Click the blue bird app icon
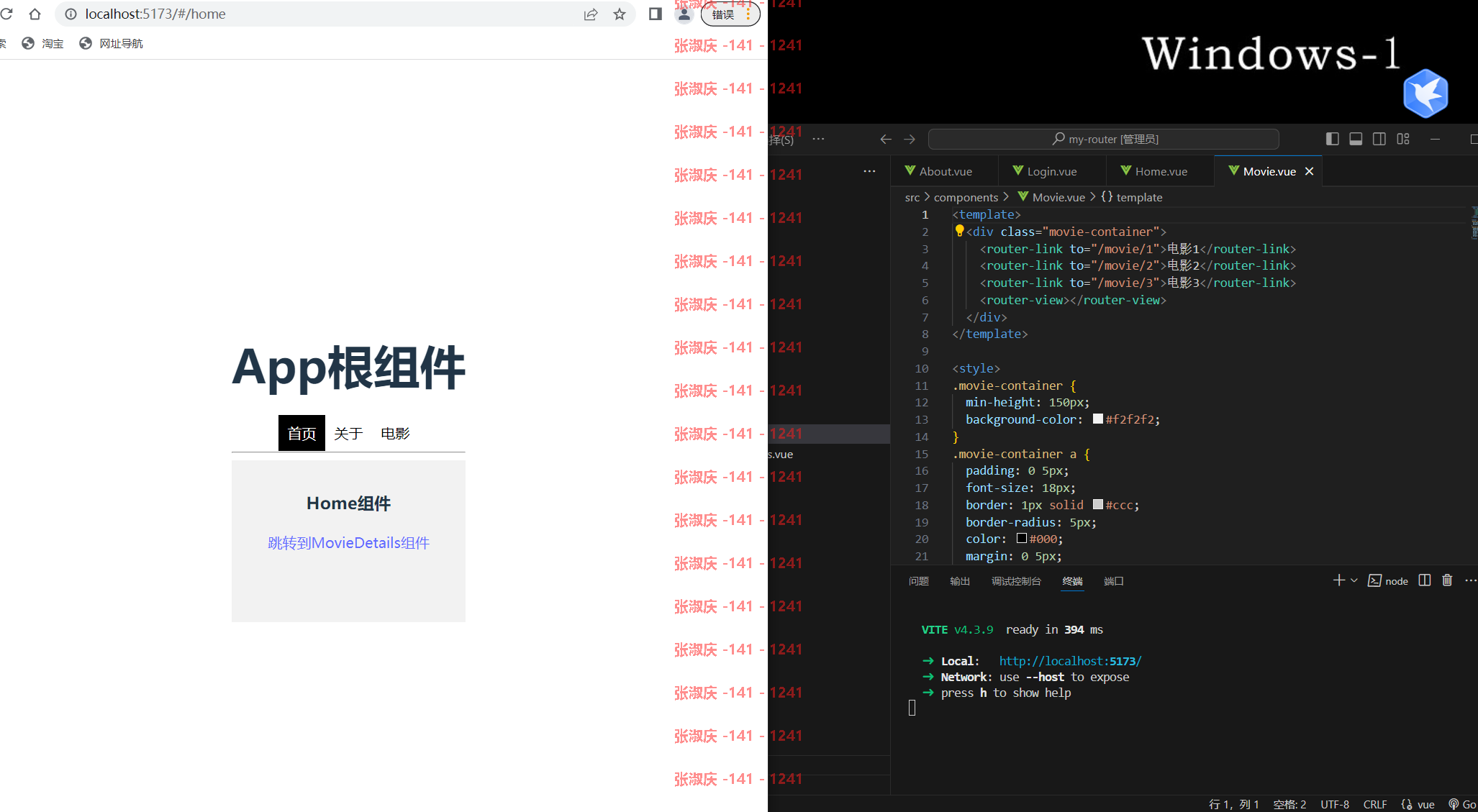1478x812 pixels. (1425, 93)
